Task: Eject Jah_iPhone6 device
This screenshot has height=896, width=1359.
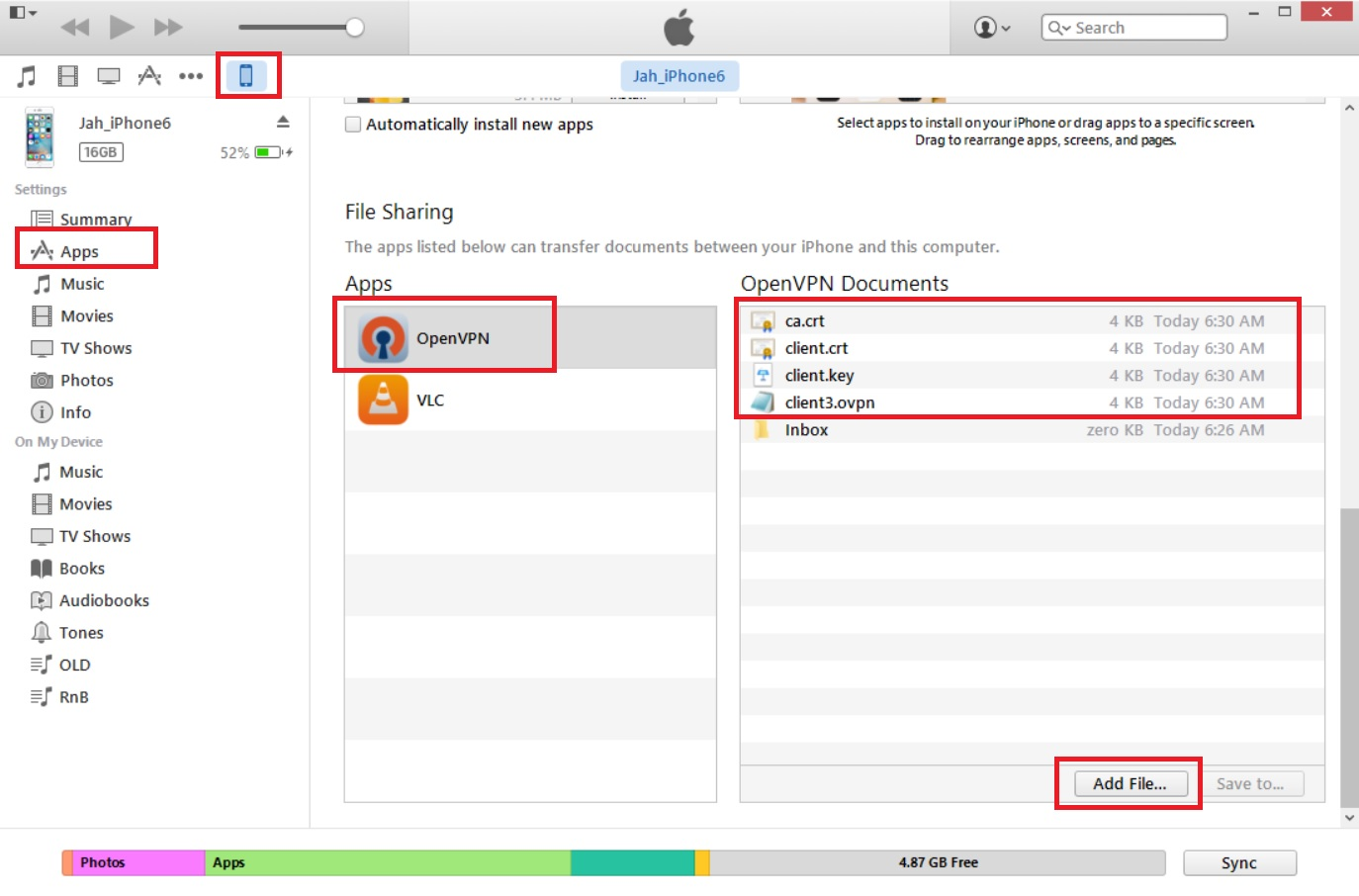Action: 283,122
